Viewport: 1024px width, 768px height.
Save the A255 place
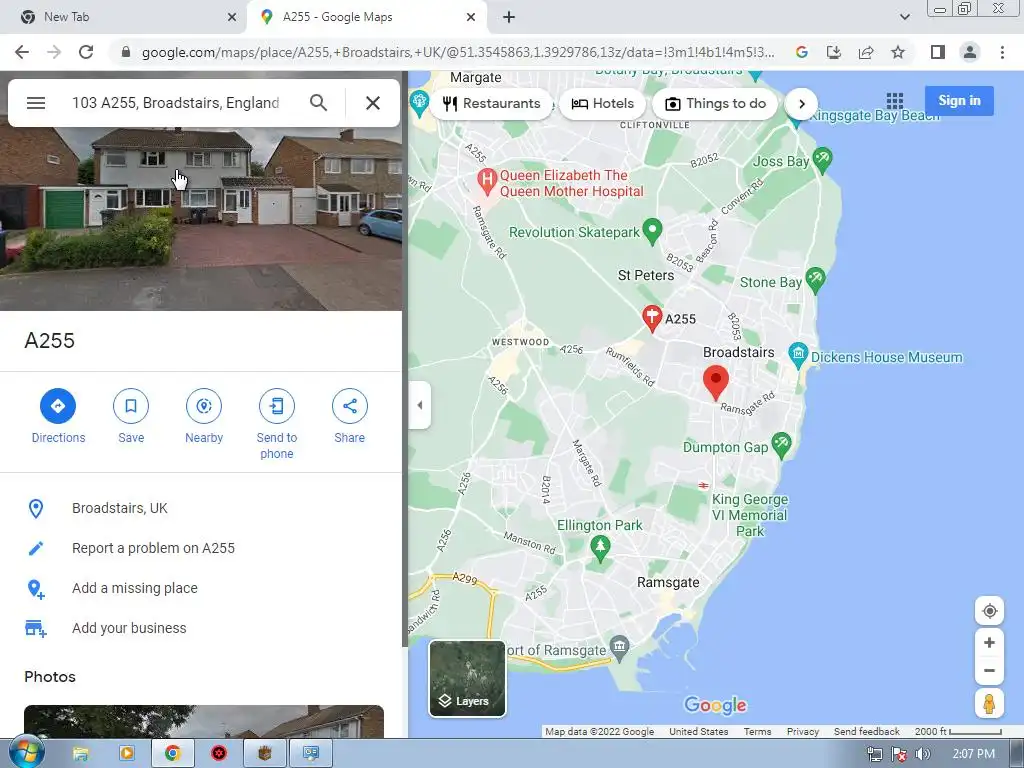pyautogui.click(x=131, y=406)
